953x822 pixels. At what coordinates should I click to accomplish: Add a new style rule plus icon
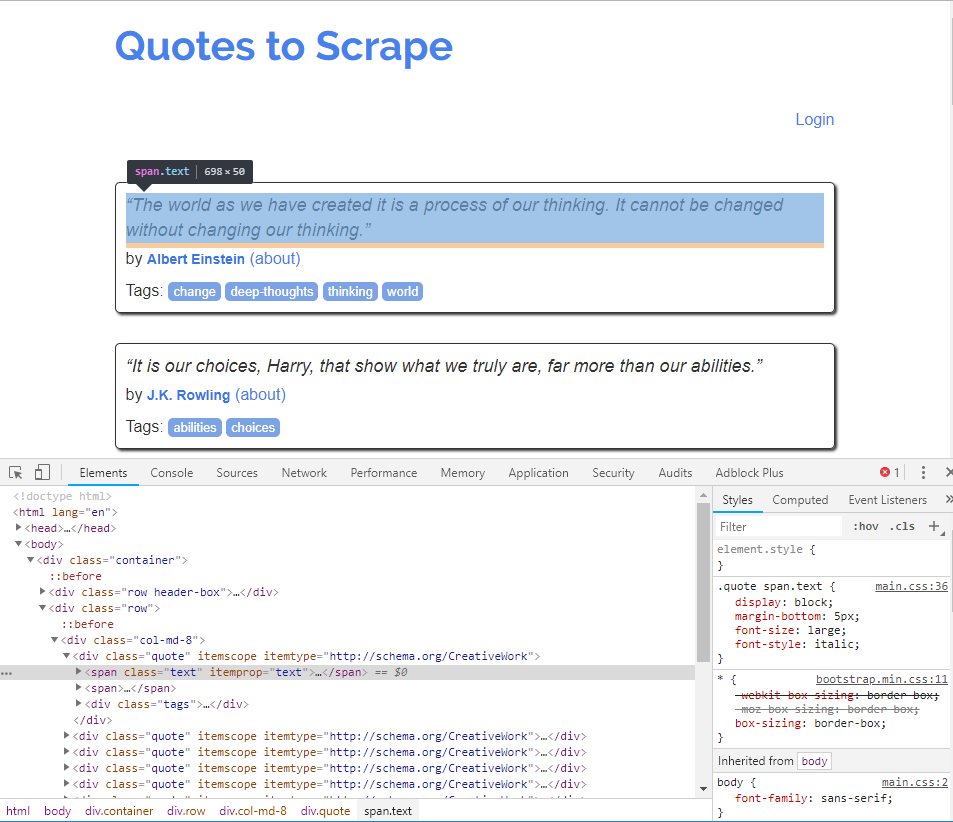pyautogui.click(x=934, y=526)
